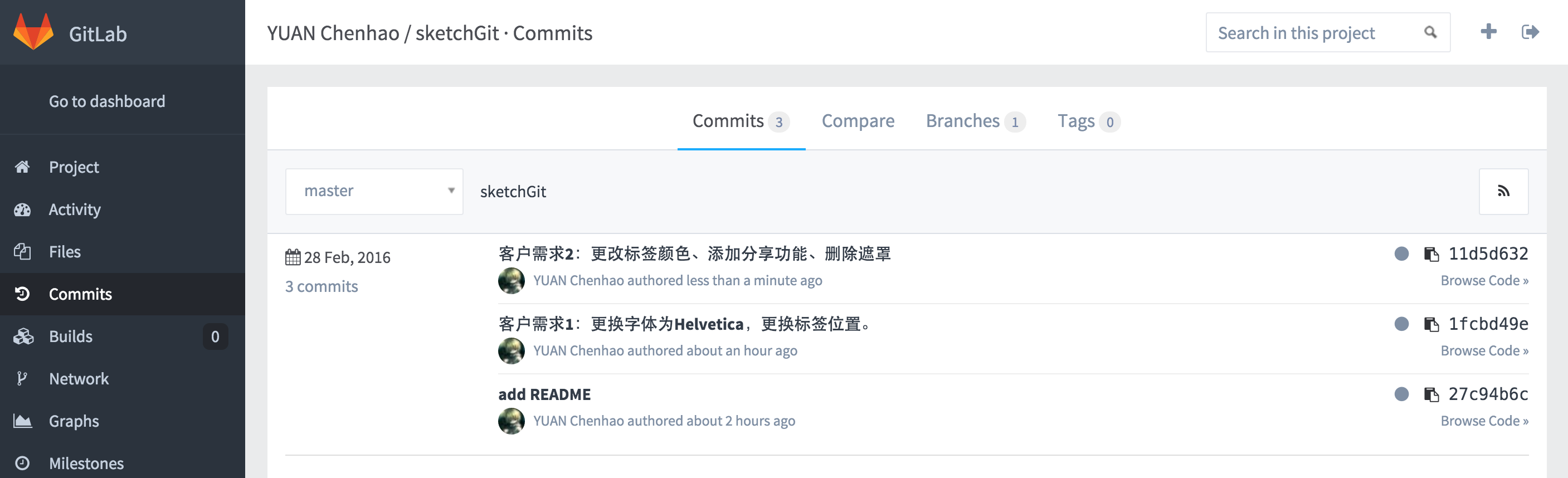Click author avatar on 客户需求1 commit
Screen dimensions: 1568x478
512,351
